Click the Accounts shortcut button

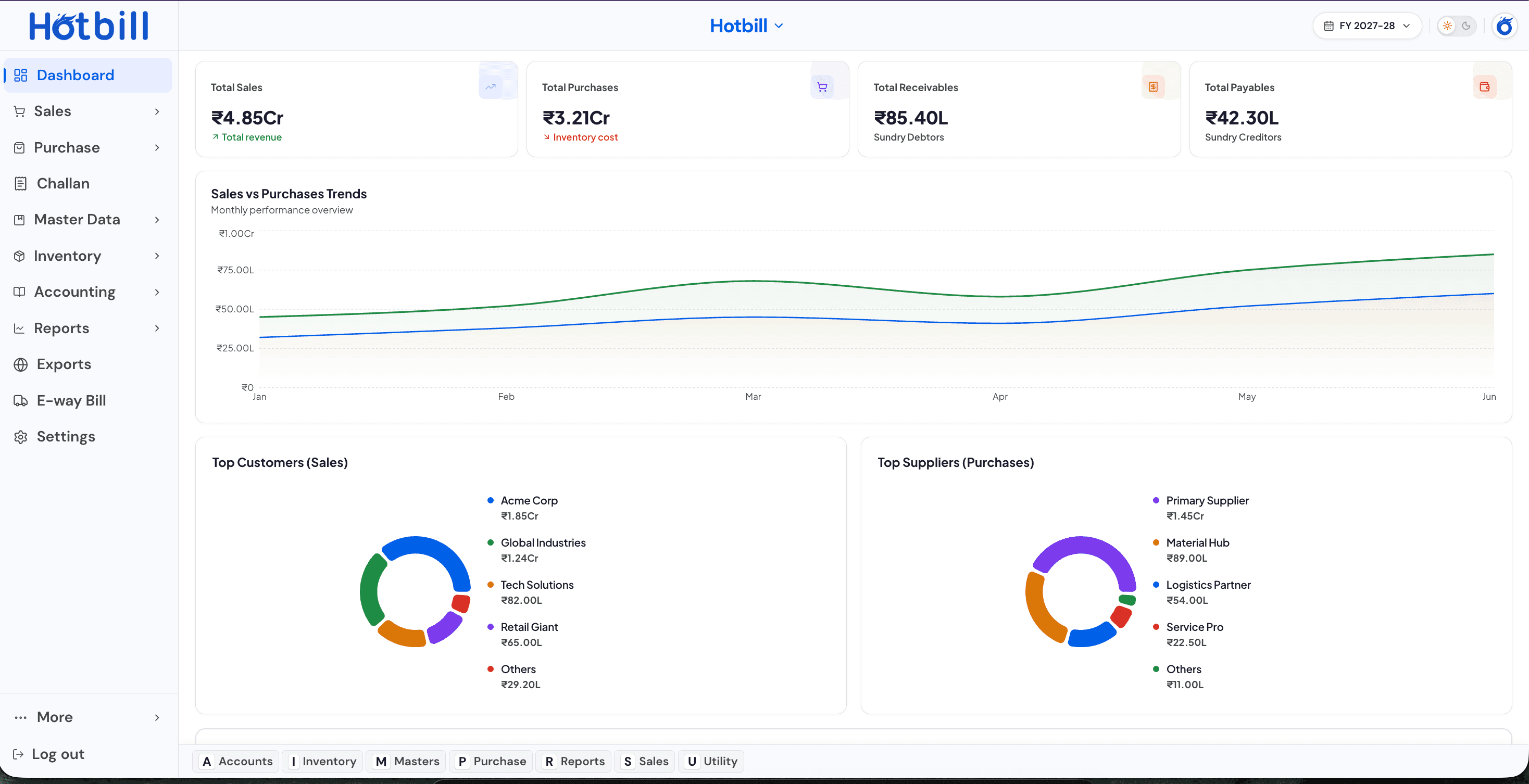point(236,762)
